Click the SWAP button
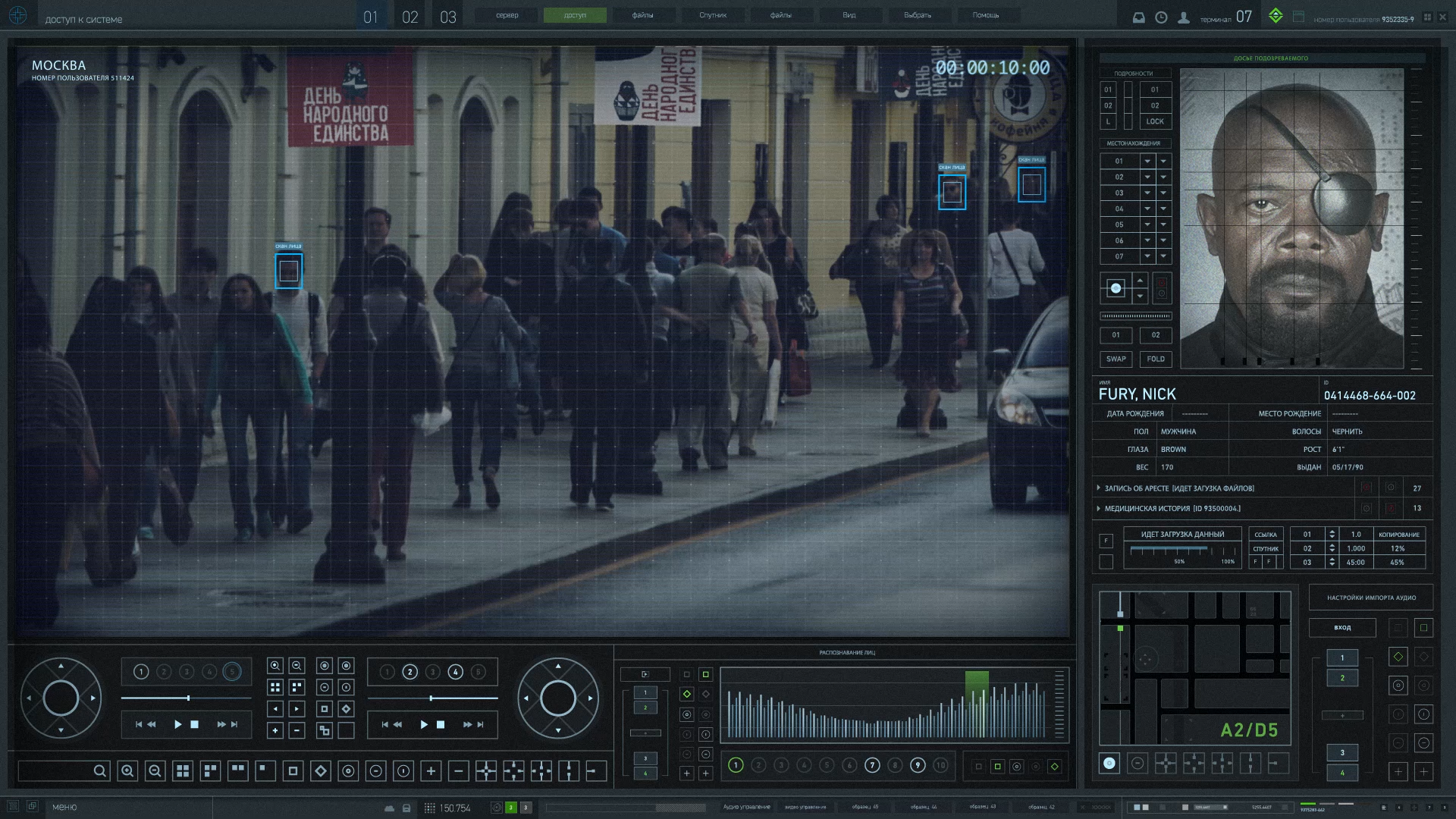Image resolution: width=1456 pixels, height=819 pixels. pyautogui.click(x=1116, y=359)
